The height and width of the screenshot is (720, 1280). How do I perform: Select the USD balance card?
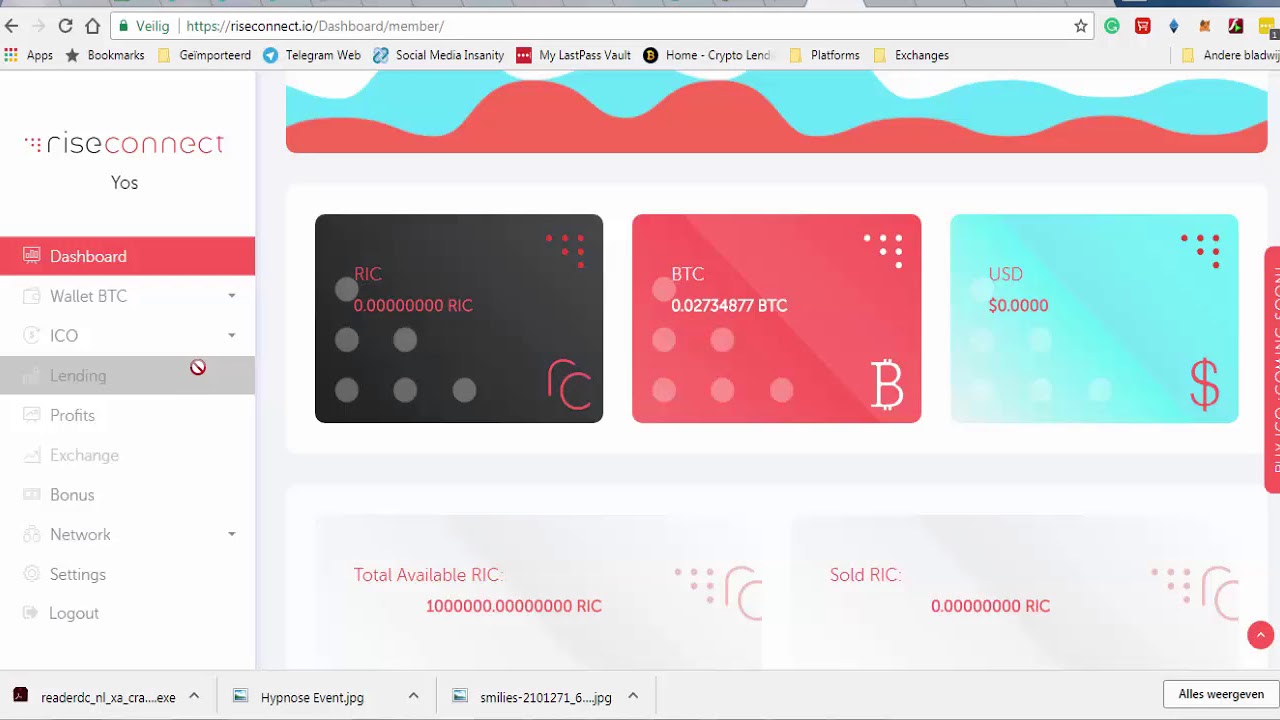[x=1094, y=318]
